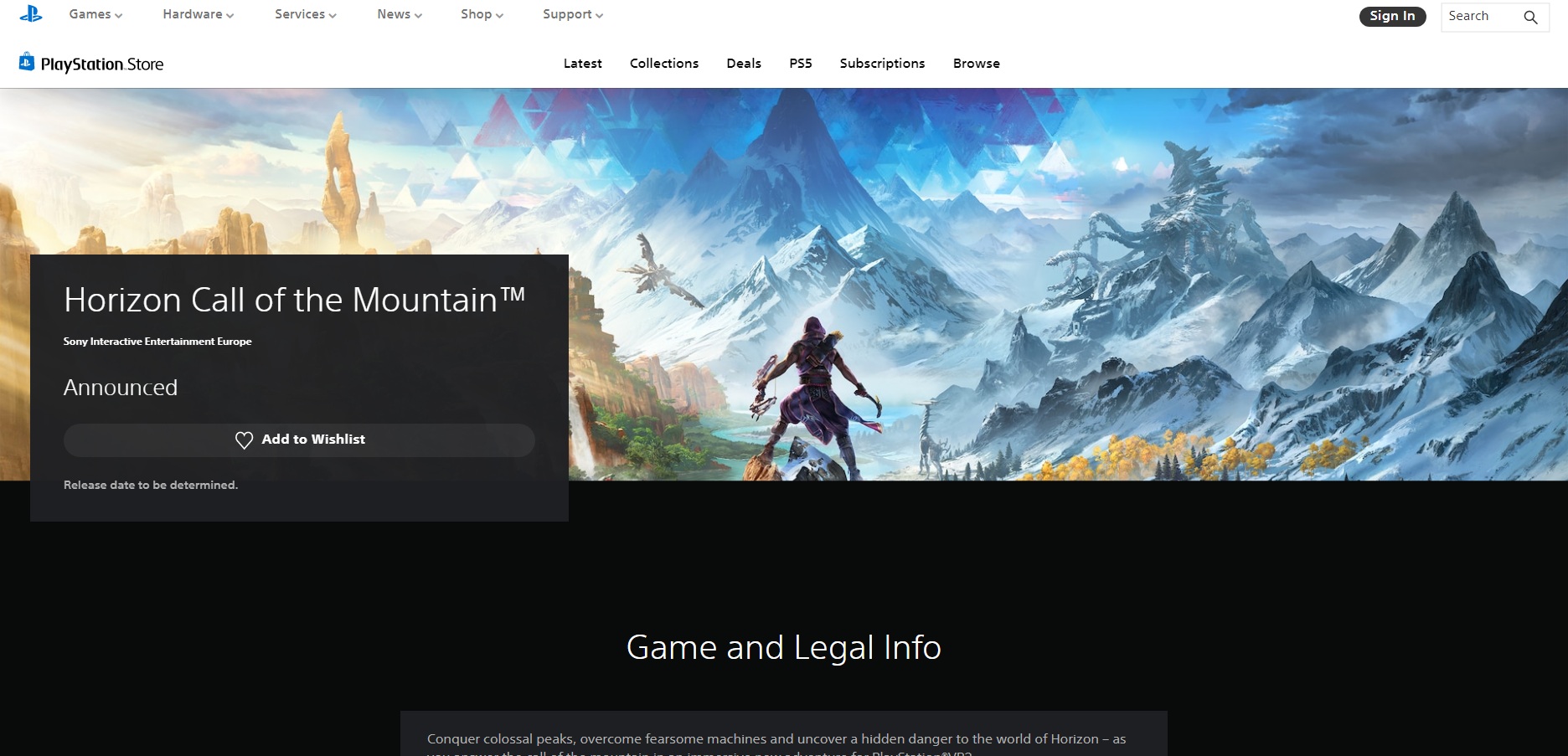Open the News dropdown
The image size is (1568, 756).
tap(400, 14)
